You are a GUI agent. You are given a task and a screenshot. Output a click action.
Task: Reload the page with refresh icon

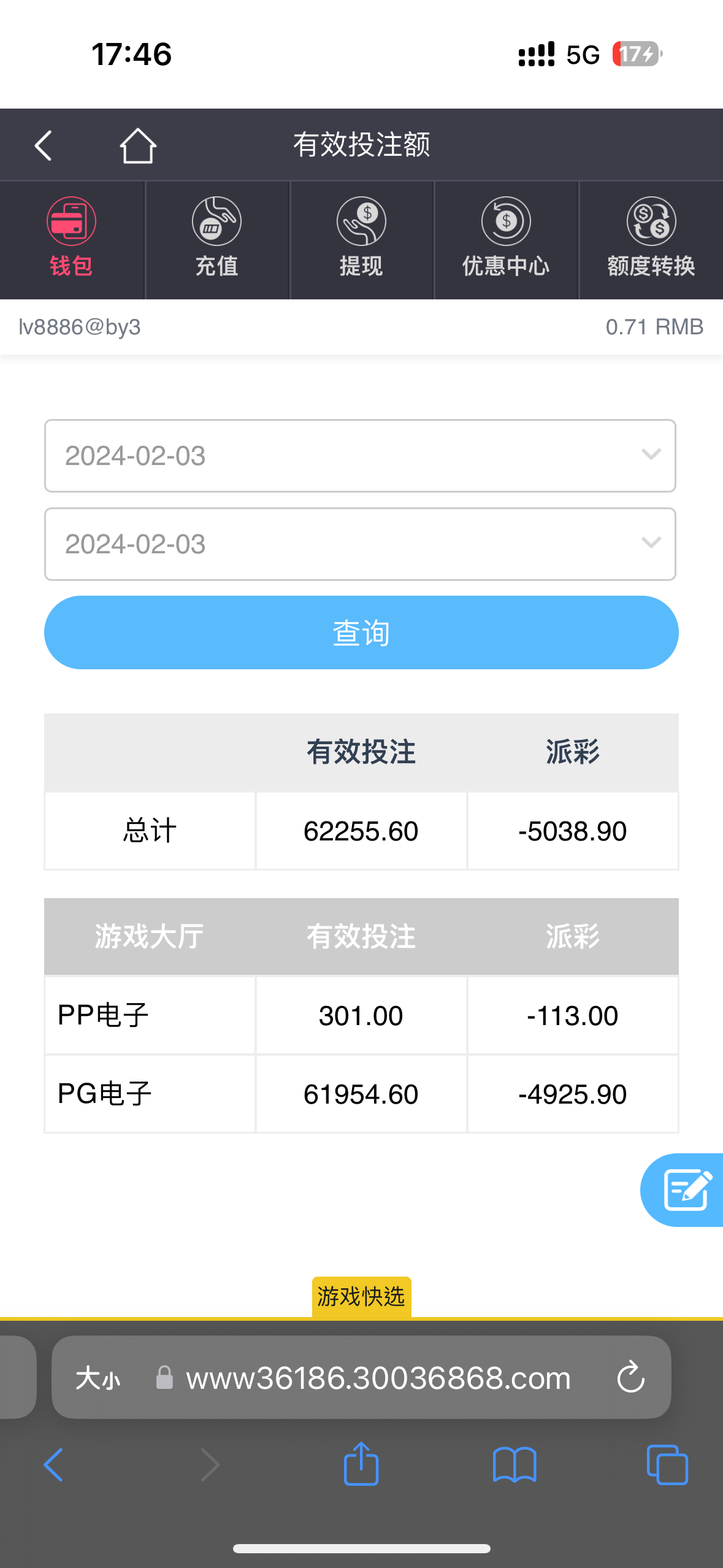pos(630,1378)
